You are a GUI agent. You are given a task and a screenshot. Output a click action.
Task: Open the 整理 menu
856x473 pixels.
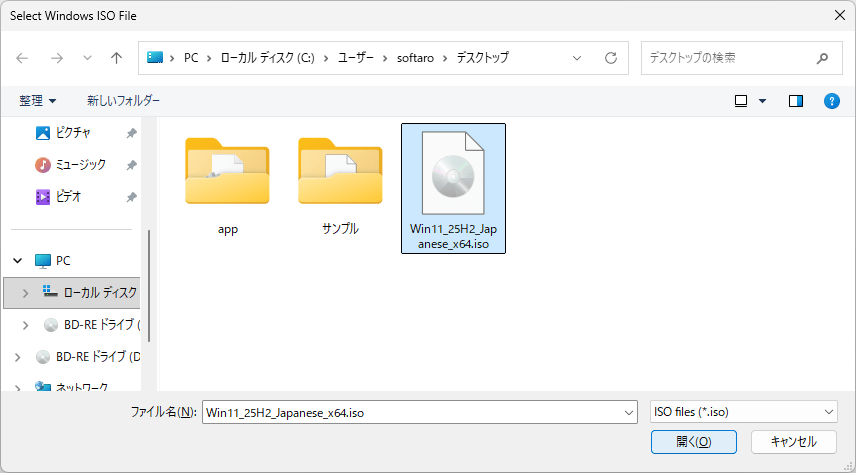coord(38,101)
